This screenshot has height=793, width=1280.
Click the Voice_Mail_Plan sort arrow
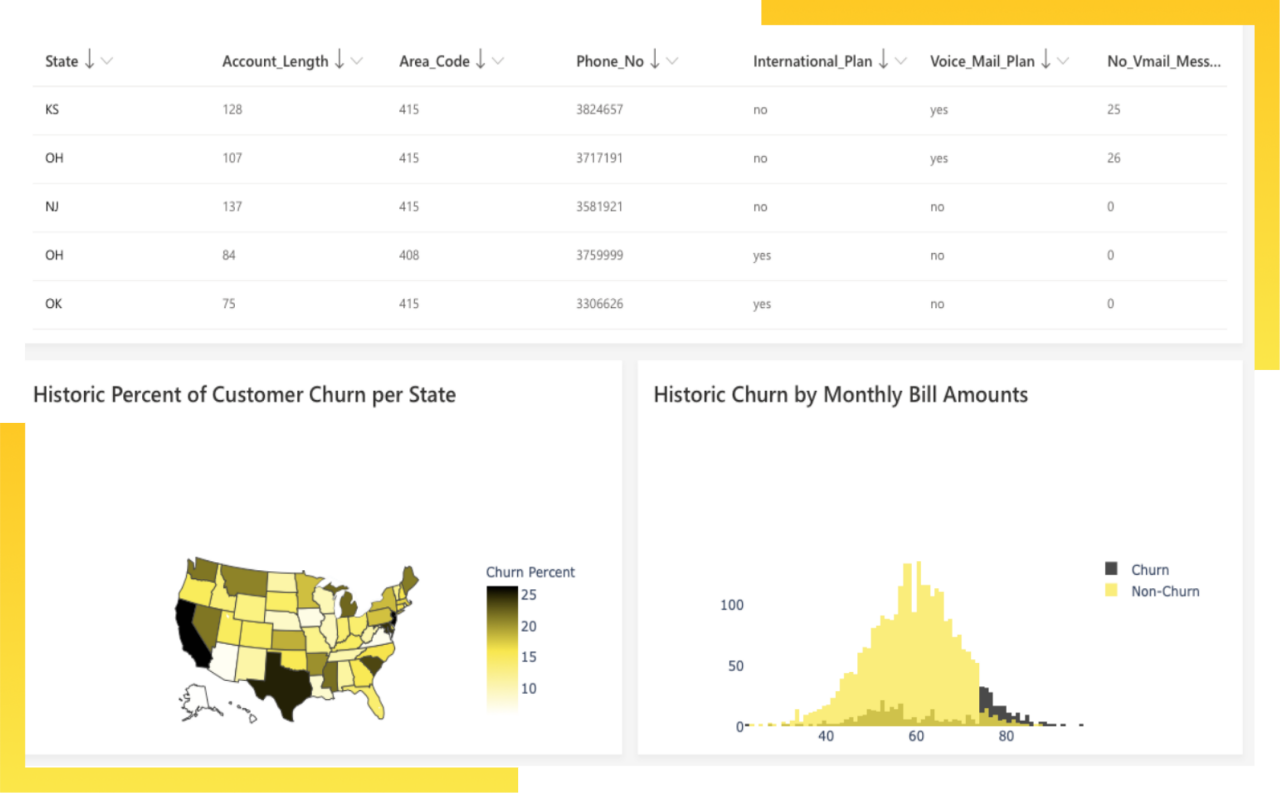click(1045, 61)
